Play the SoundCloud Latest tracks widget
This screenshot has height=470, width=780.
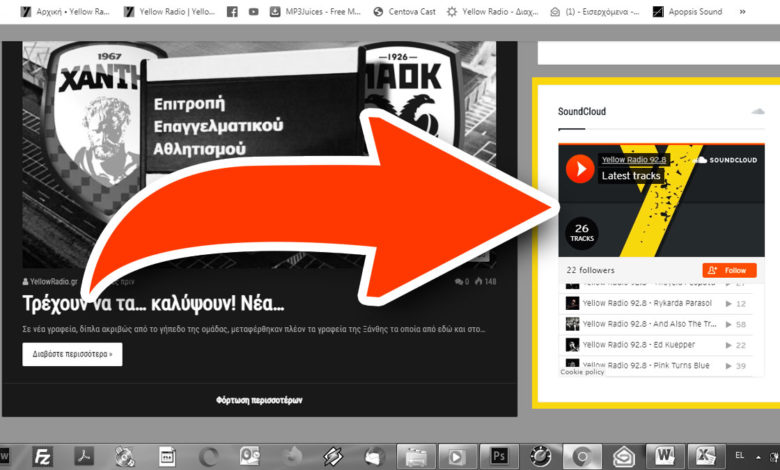(x=579, y=168)
